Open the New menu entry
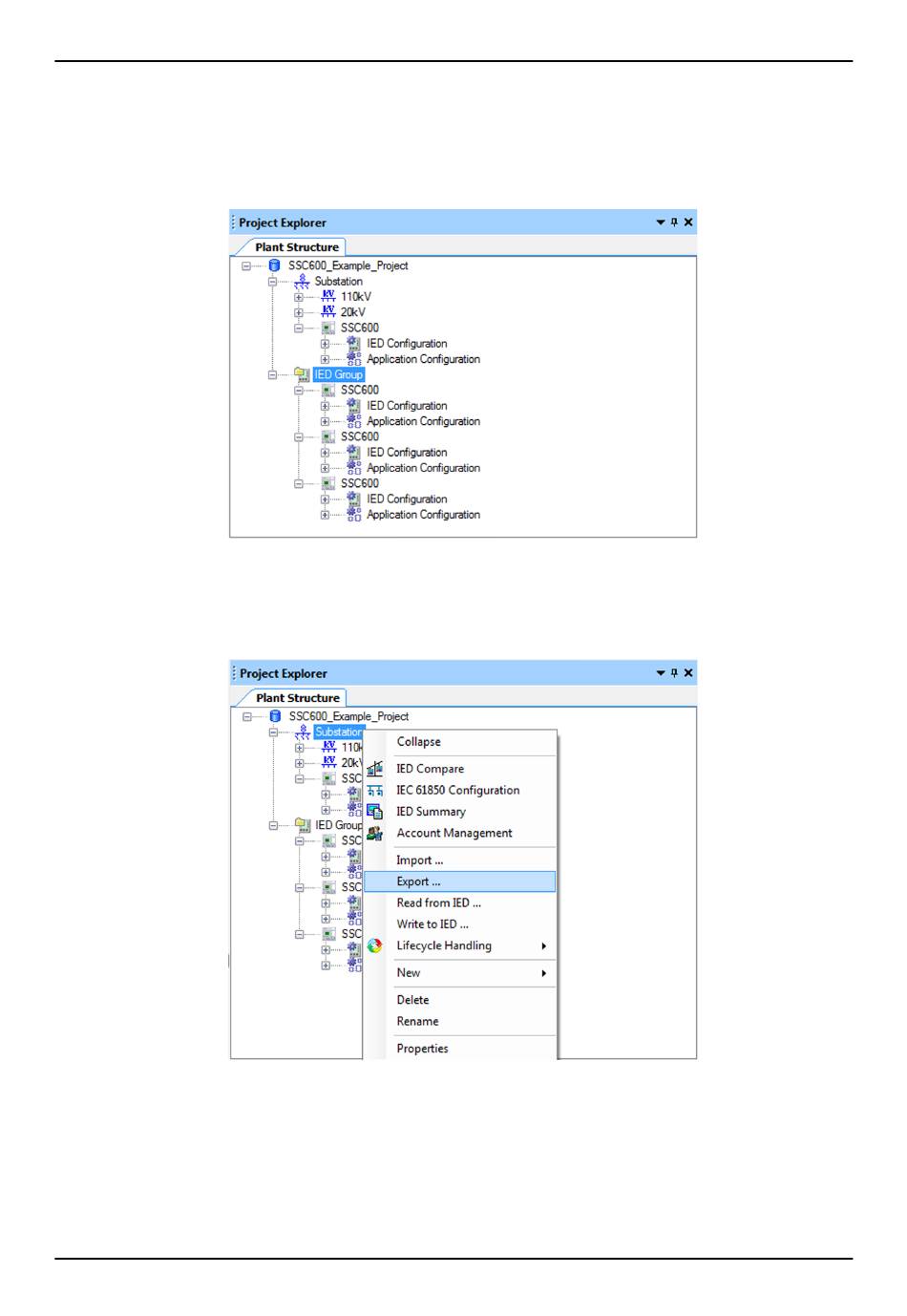The height and width of the screenshot is (1316, 907). coord(460,973)
